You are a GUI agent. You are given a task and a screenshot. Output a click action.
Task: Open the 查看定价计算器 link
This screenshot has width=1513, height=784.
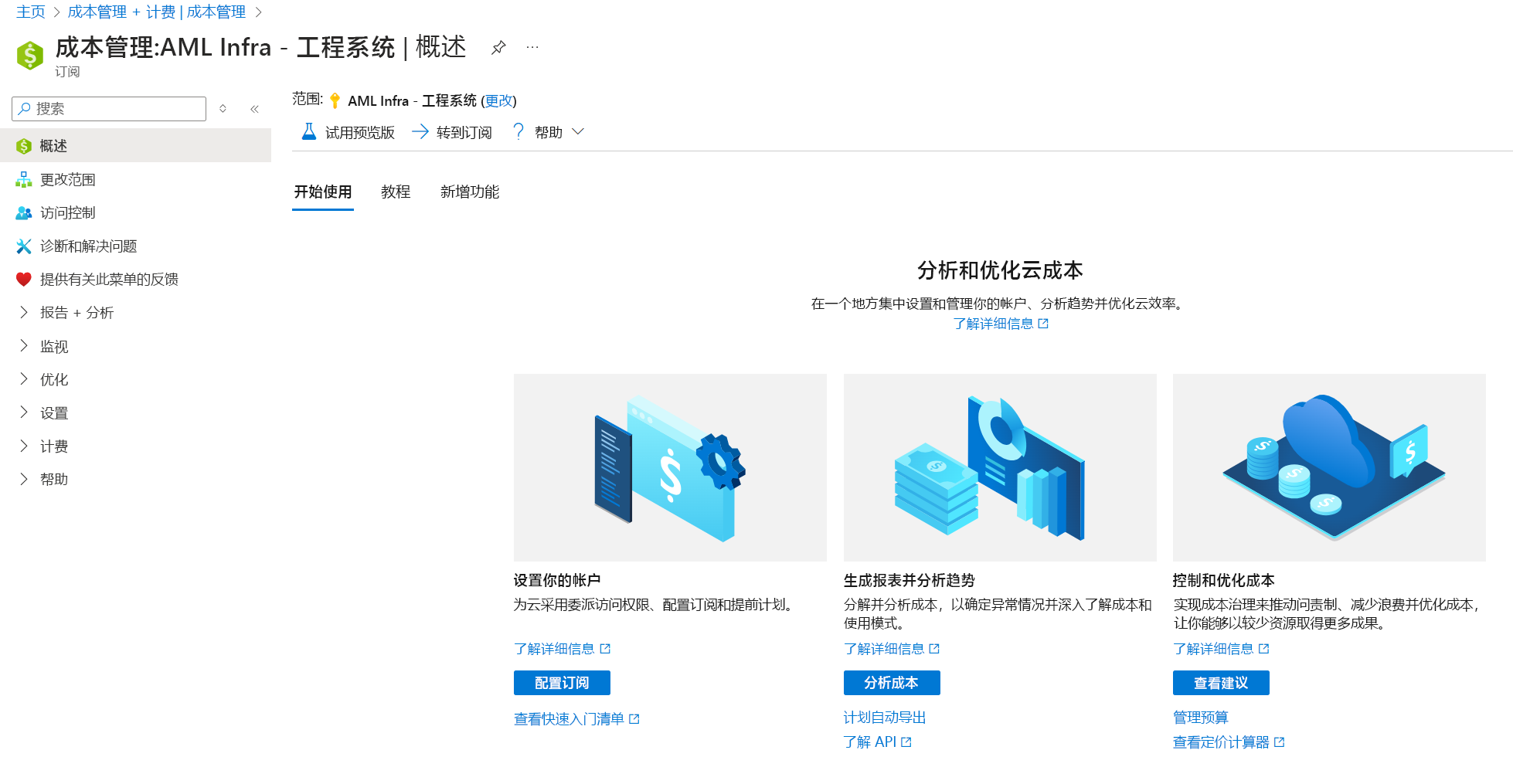click(x=1221, y=742)
